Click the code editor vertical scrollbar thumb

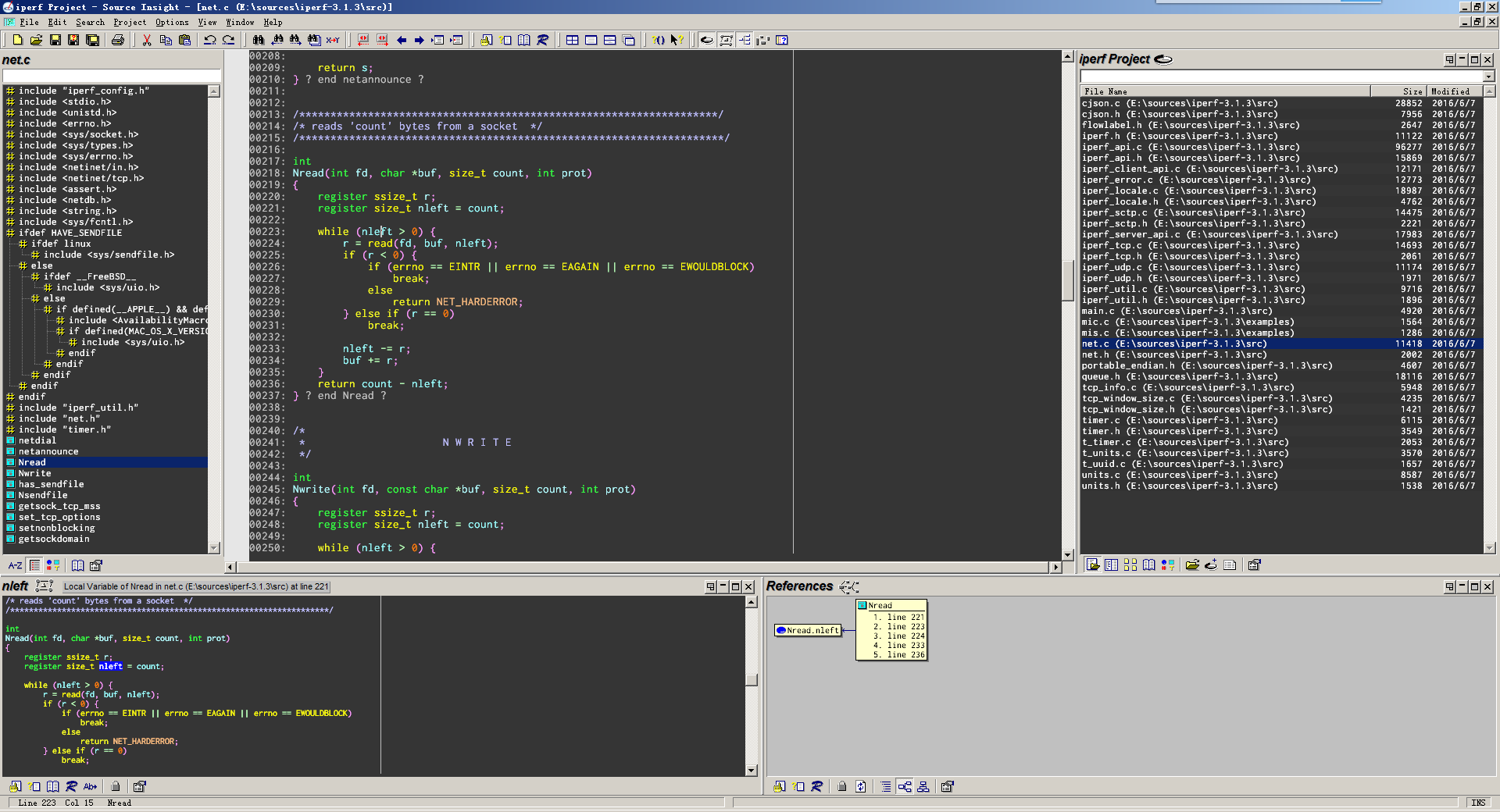(1067, 280)
